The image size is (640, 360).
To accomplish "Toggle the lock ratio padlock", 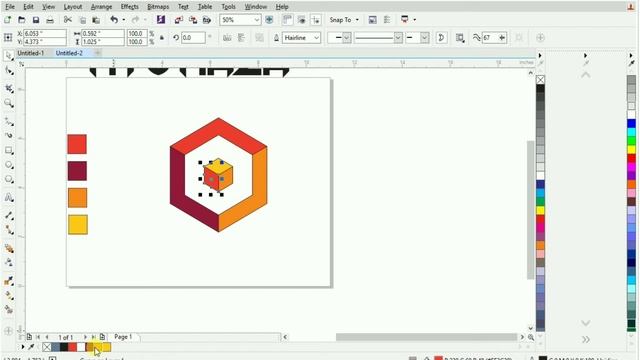I will [162, 38].
